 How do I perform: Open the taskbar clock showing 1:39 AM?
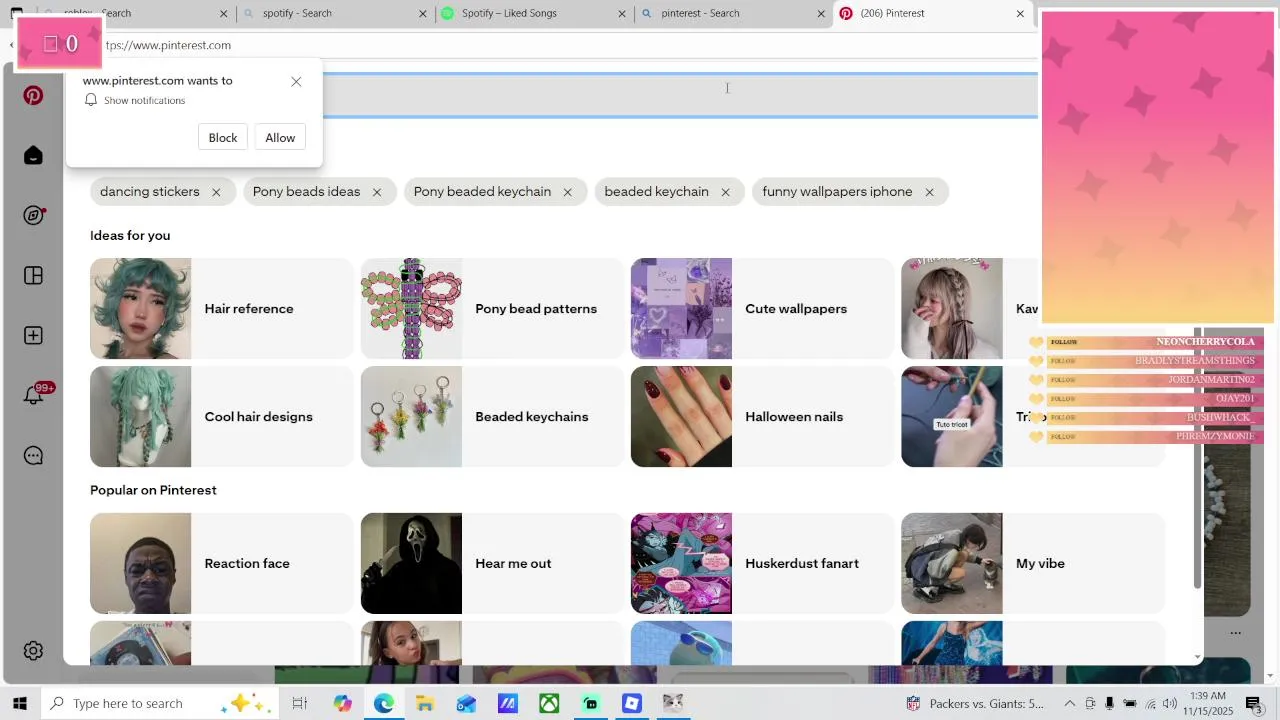click(x=1208, y=703)
